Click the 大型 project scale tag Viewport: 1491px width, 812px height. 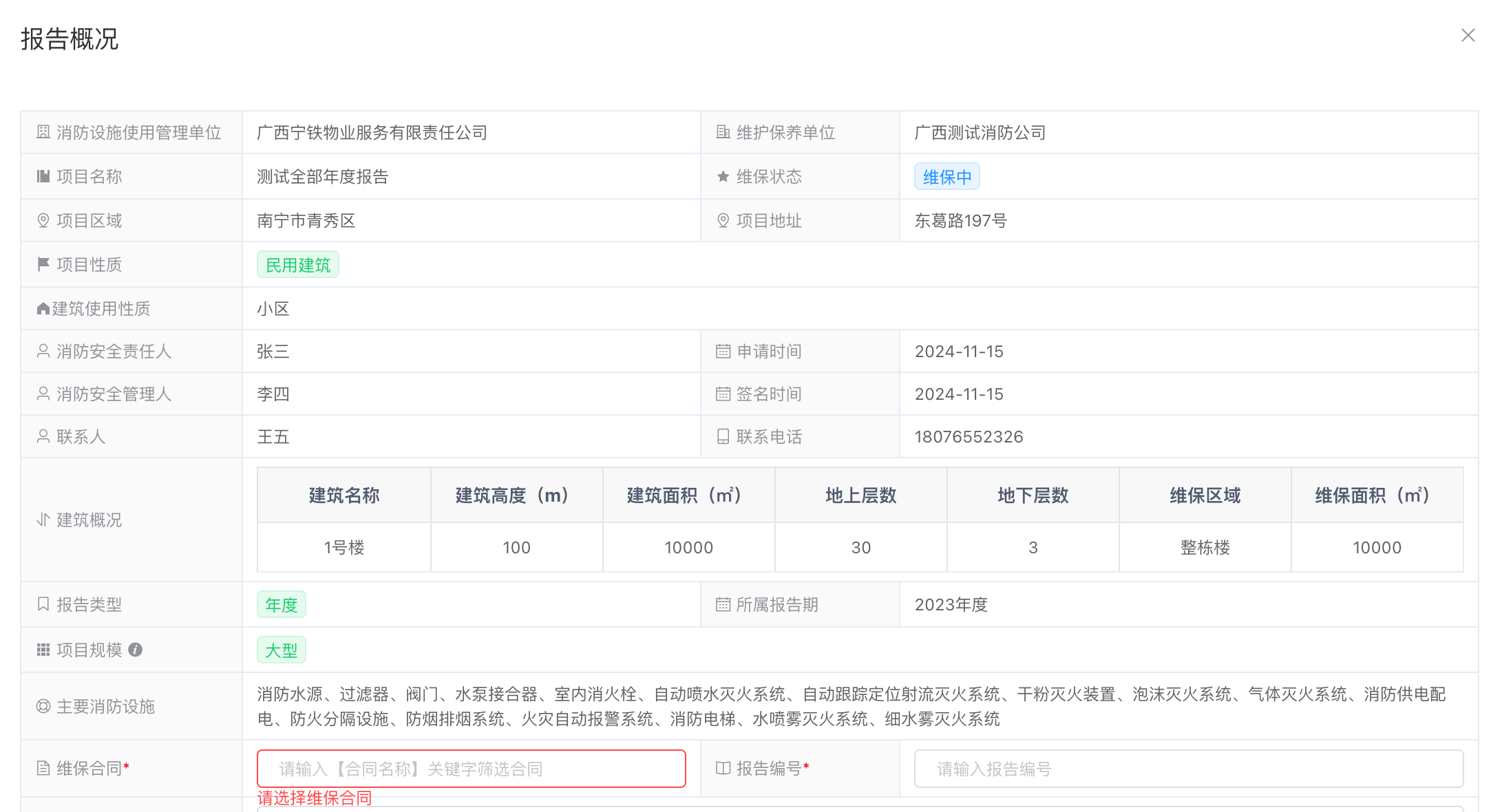(282, 650)
